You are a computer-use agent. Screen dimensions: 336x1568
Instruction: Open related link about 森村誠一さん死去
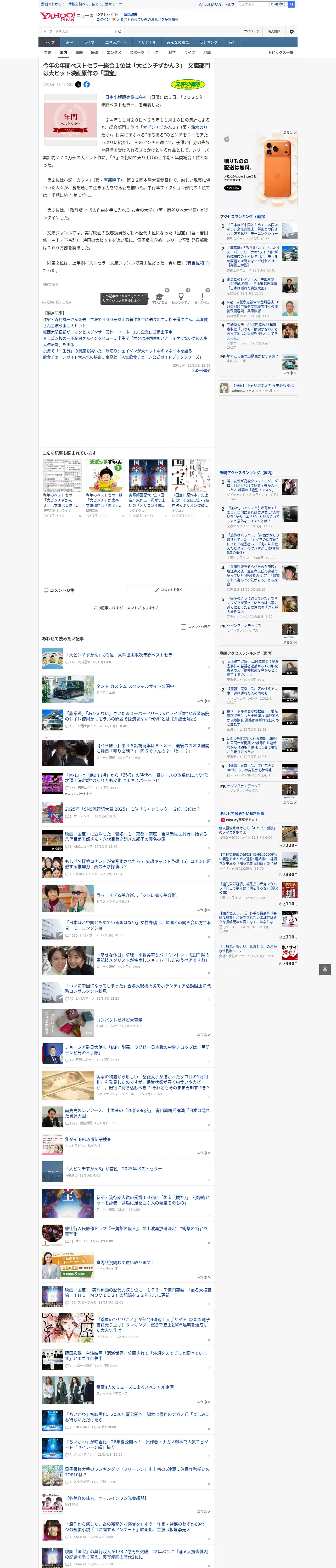click(x=125, y=322)
